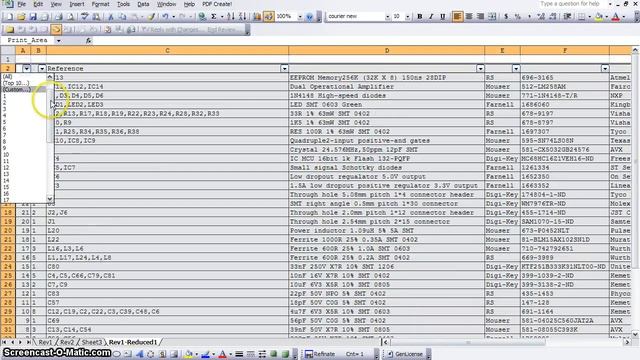
Task: Open the Edit menu
Action: (38, 4)
